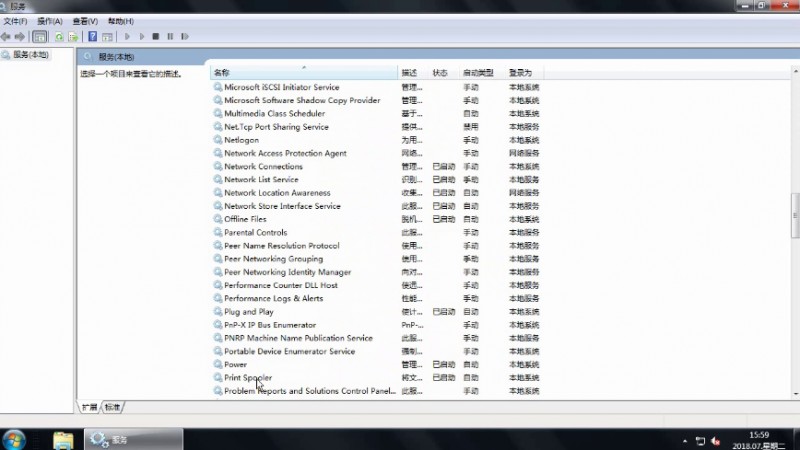Screen dimensions: 800x450
Task: Select Performance Counter DLL Host service
Action: point(281,285)
